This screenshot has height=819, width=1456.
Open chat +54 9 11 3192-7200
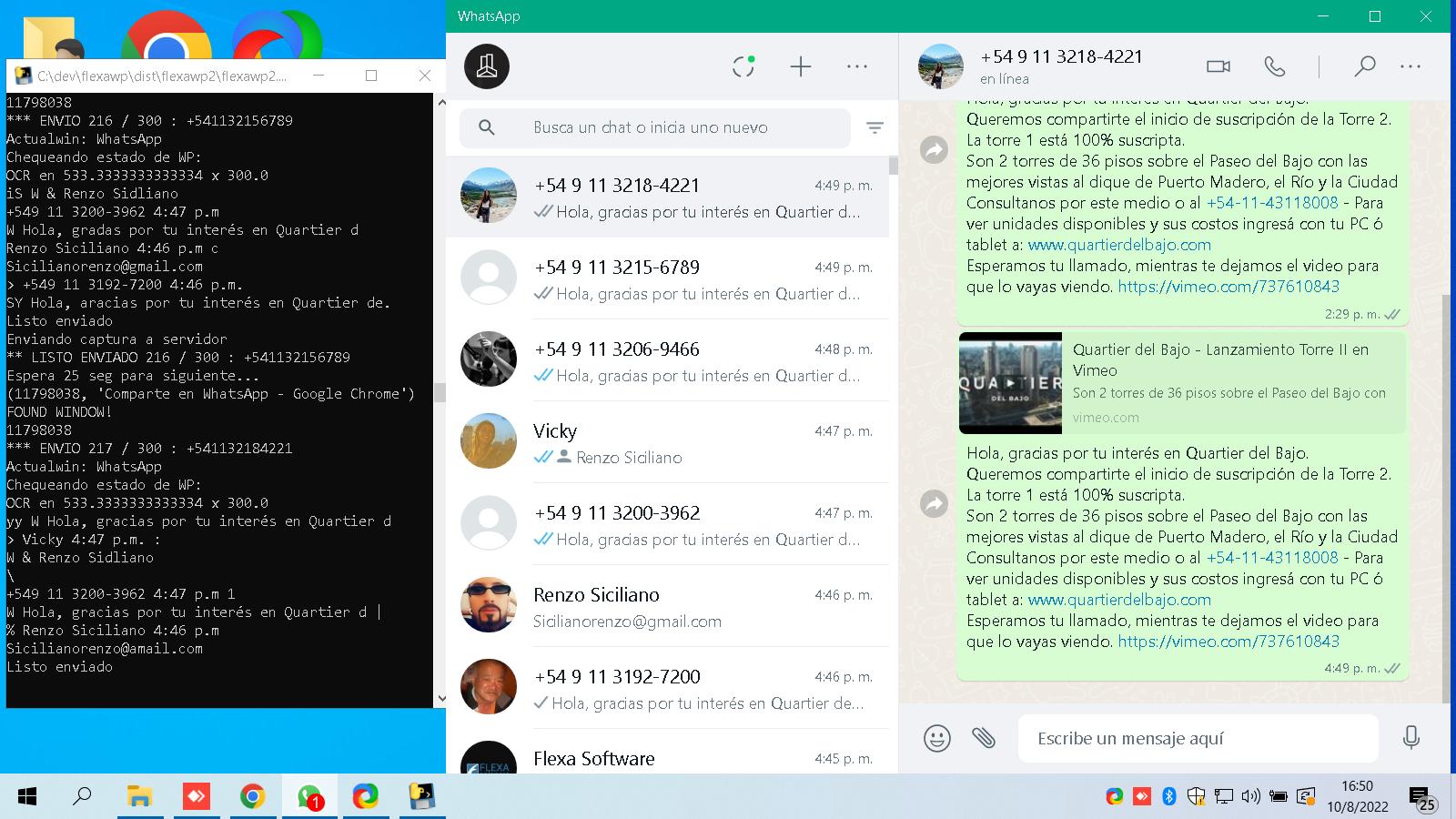(667, 688)
